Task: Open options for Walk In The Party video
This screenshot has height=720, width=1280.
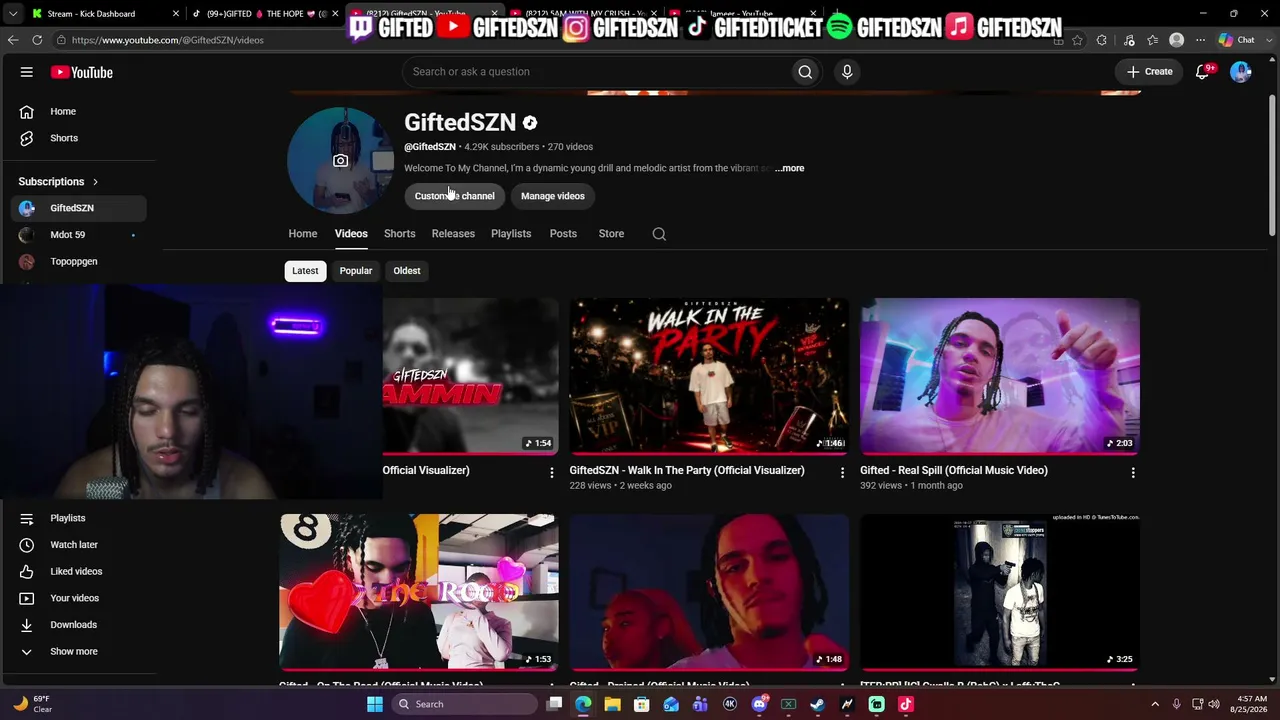Action: tap(842, 472)
